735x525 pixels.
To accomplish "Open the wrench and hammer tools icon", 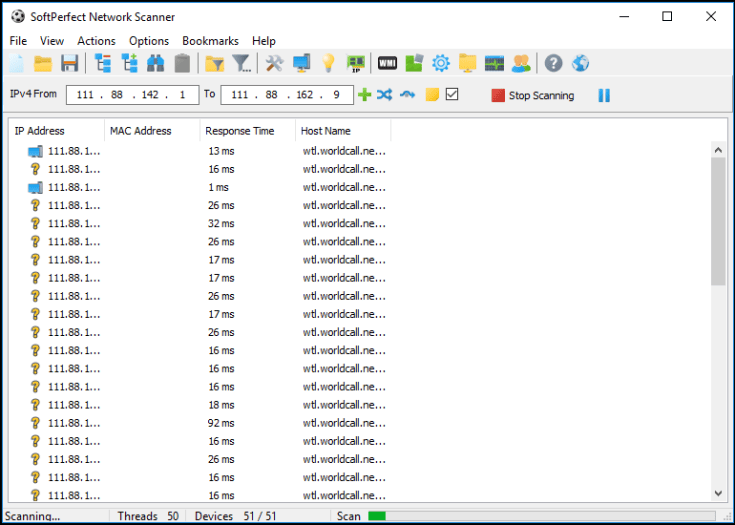I will point(274,63).
